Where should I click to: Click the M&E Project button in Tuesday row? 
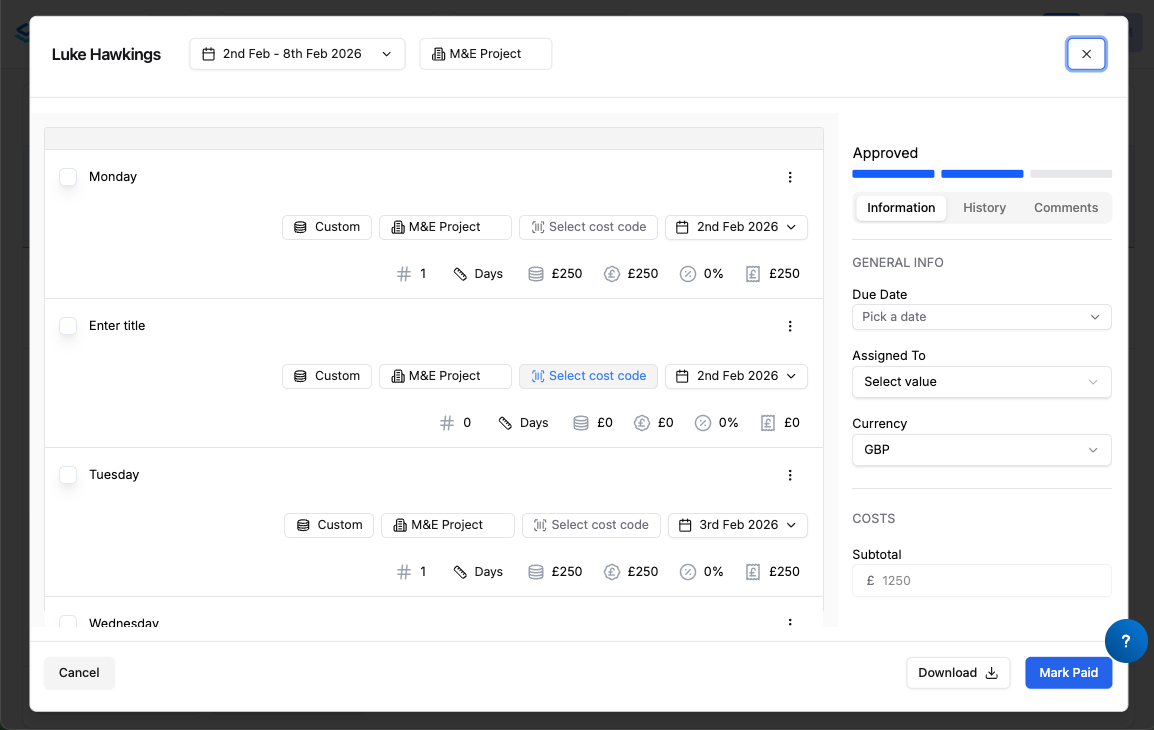point(447,525)
